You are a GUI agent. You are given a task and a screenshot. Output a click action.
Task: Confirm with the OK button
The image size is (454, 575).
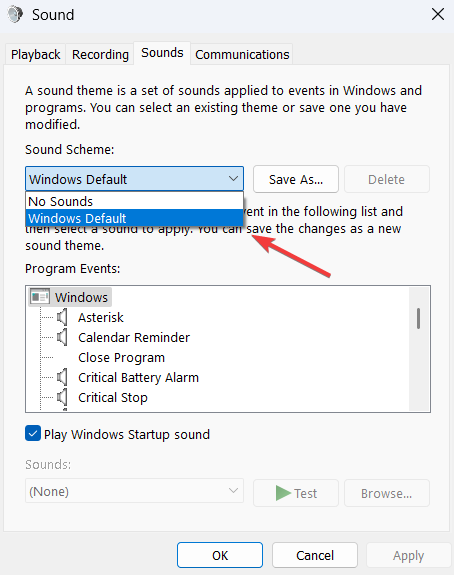(220, 555)
